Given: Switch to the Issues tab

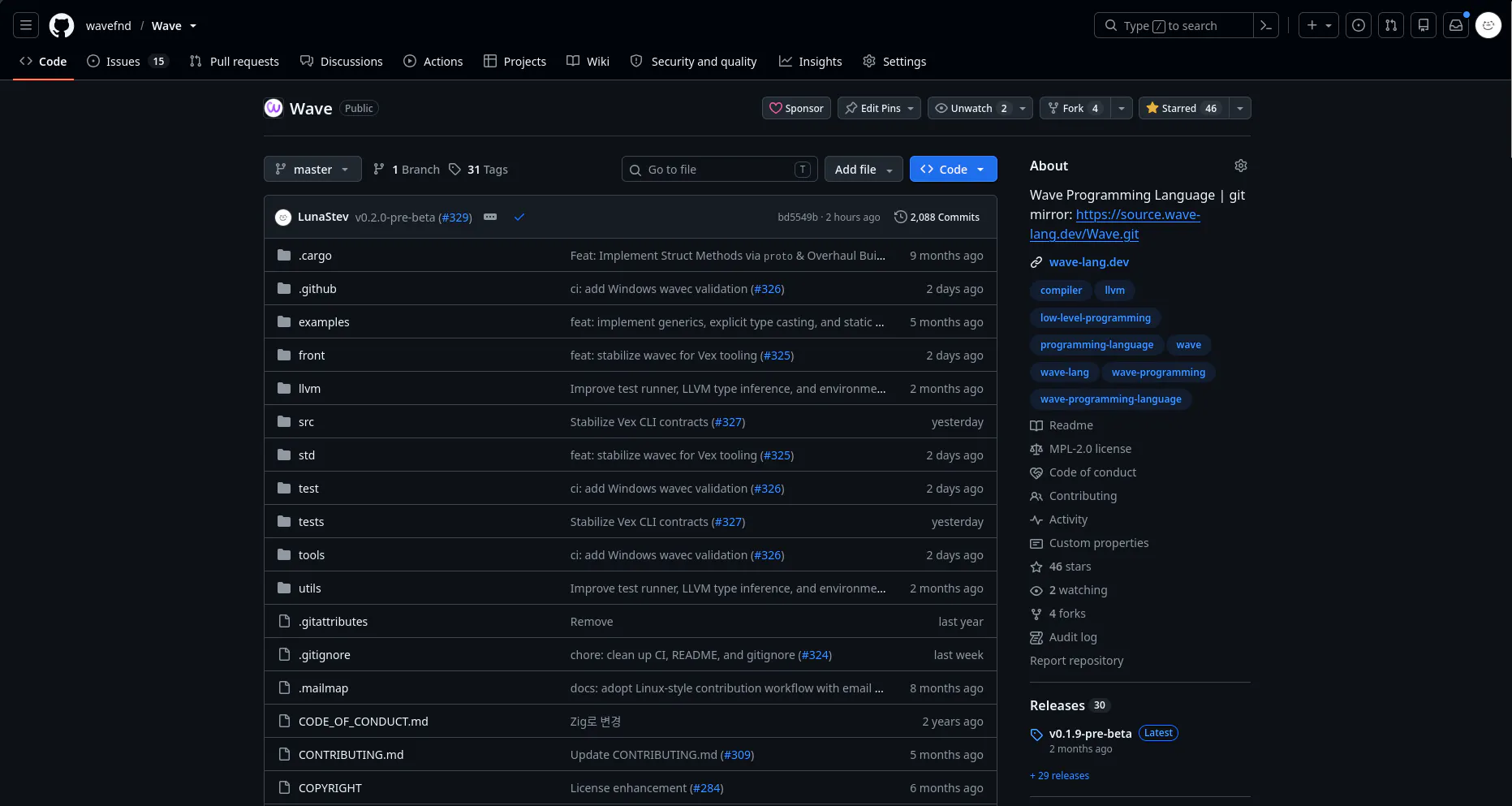Looking at the screenshot, I should (127, 62).
